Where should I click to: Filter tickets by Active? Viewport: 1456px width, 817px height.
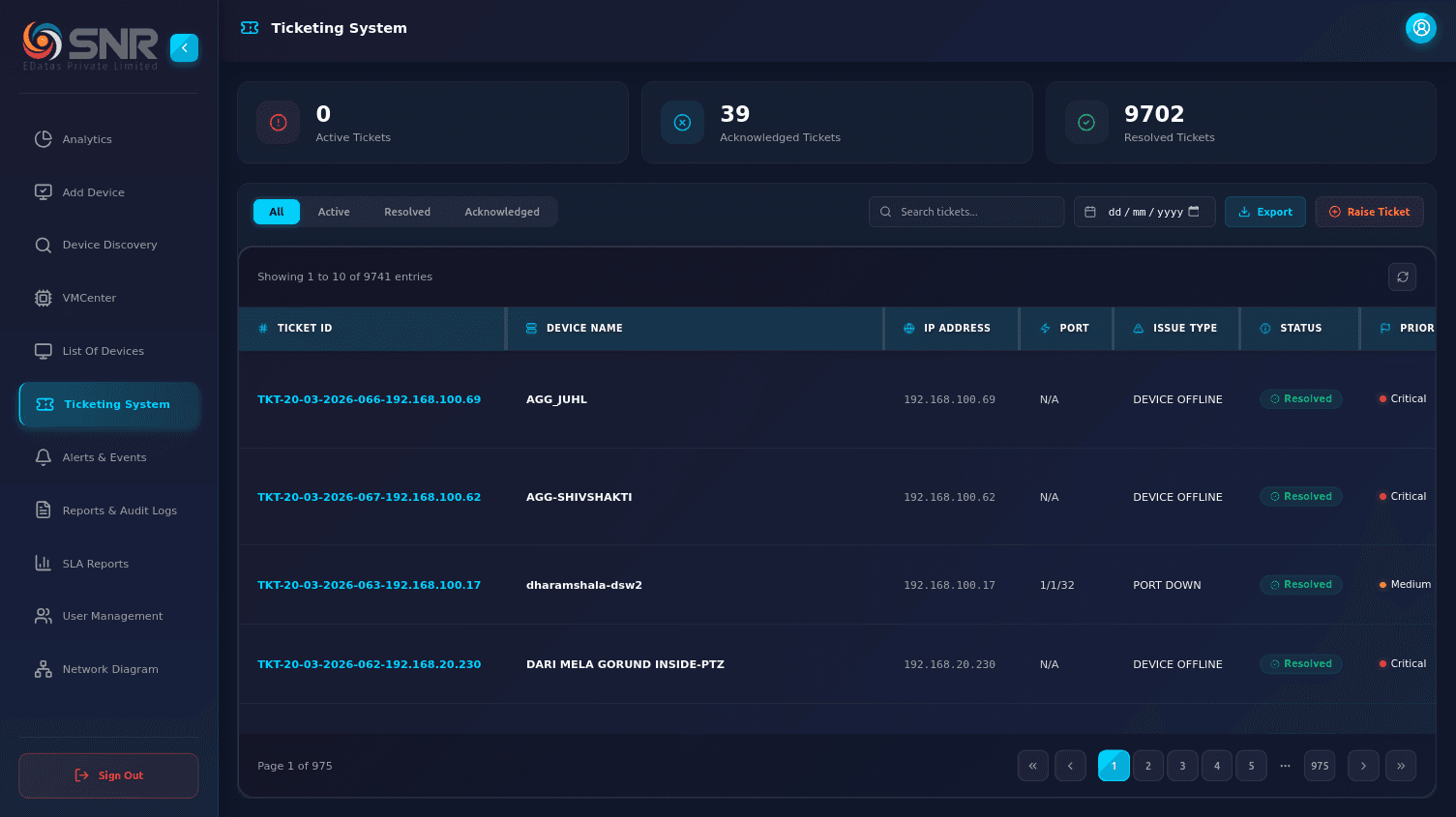tap(334, 212)
